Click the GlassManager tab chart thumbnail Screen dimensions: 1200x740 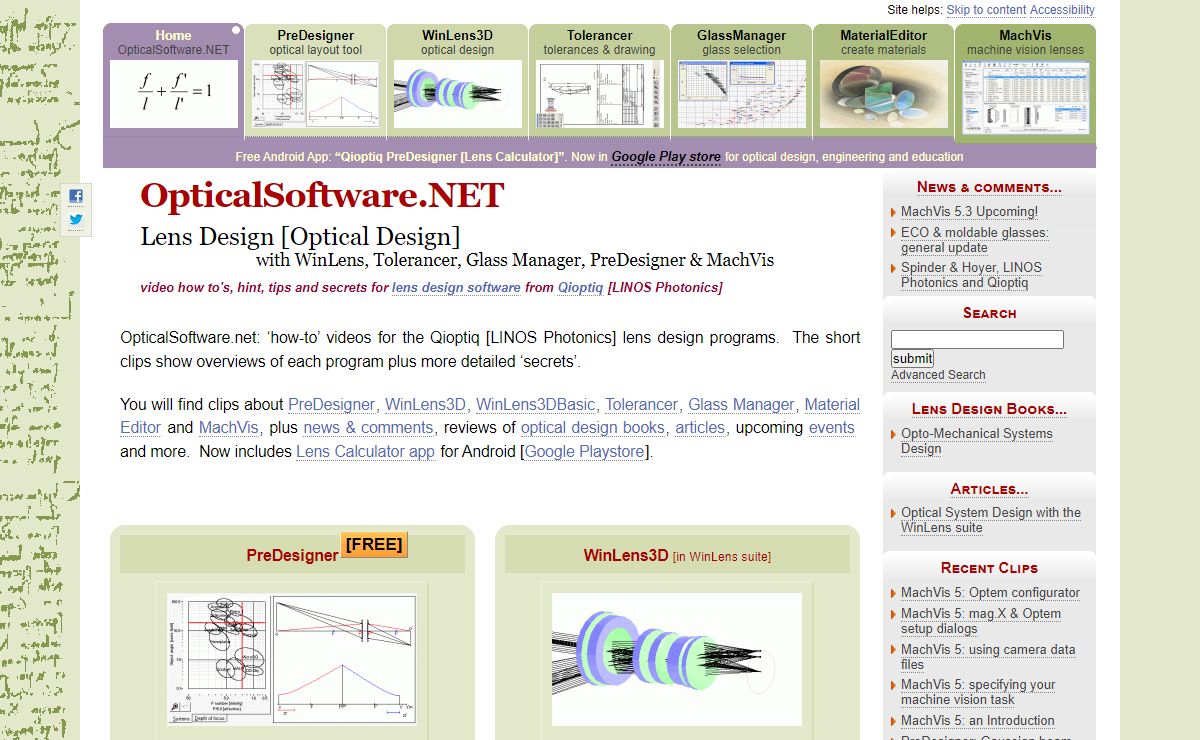(x=741, y=94)
